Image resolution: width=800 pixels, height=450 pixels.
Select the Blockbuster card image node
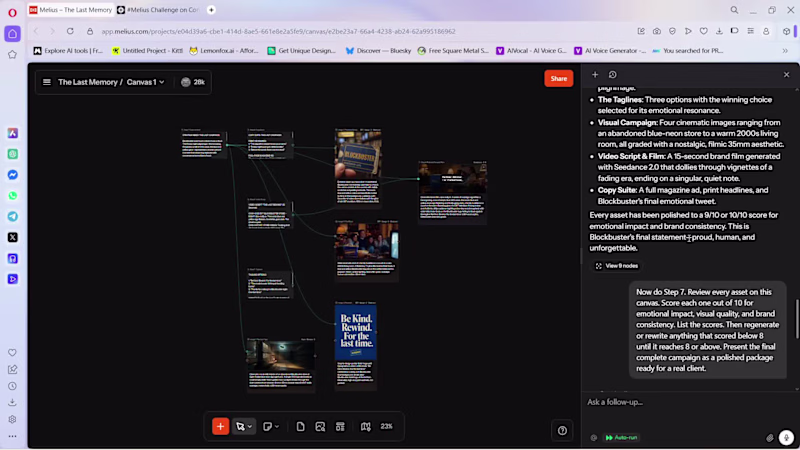pyautogui.click(x=358, y=155)
